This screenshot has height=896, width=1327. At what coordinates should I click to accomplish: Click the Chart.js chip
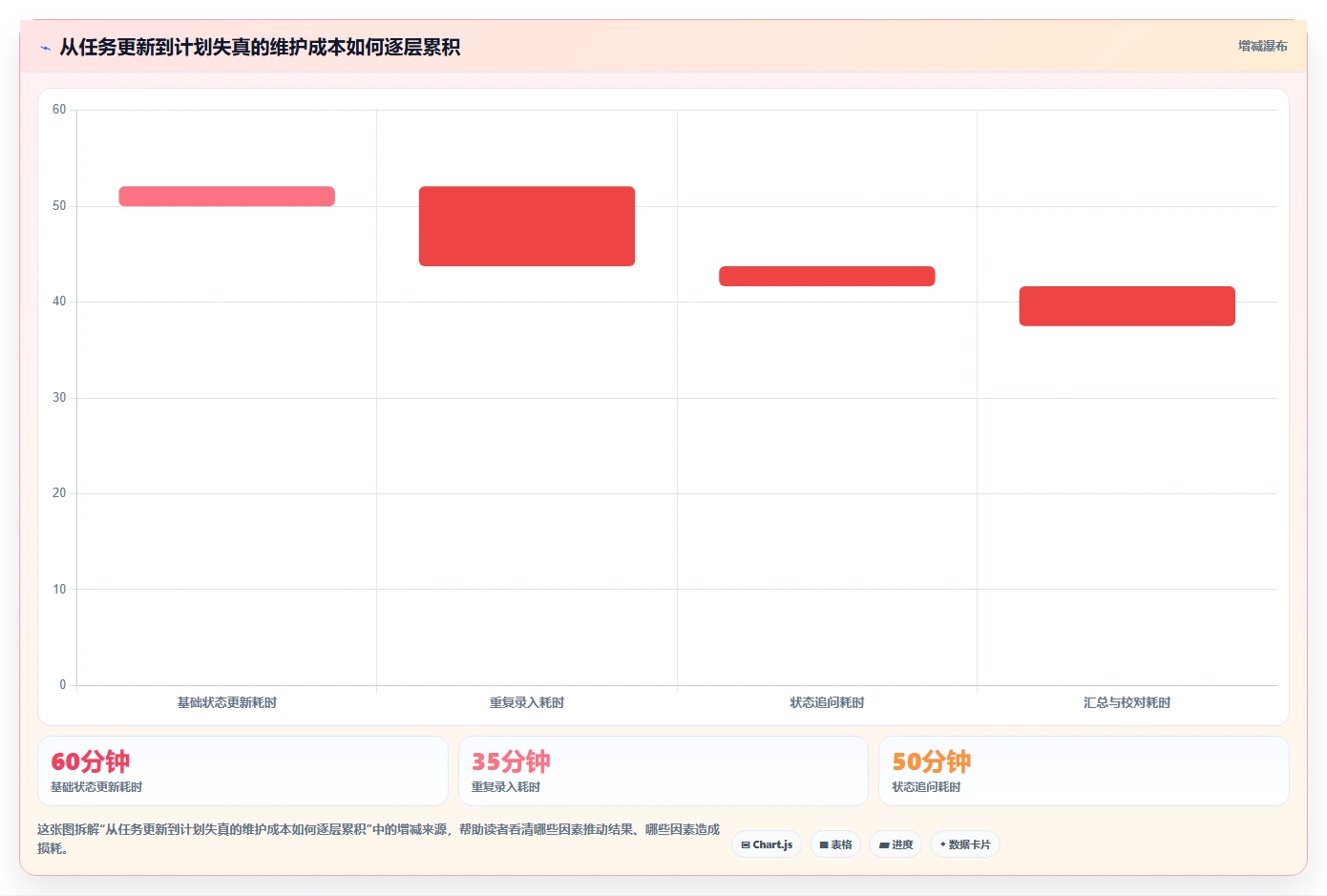pos(767,844)
